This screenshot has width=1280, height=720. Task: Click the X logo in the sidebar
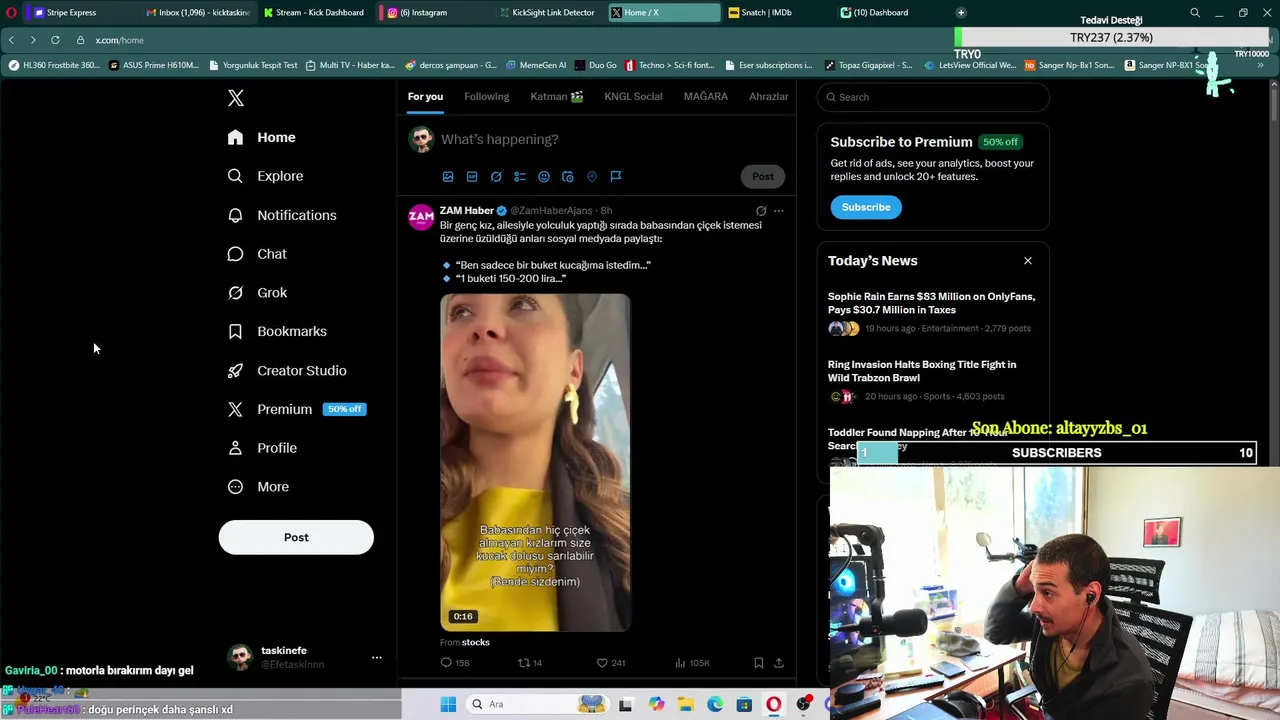click(236, 98)
